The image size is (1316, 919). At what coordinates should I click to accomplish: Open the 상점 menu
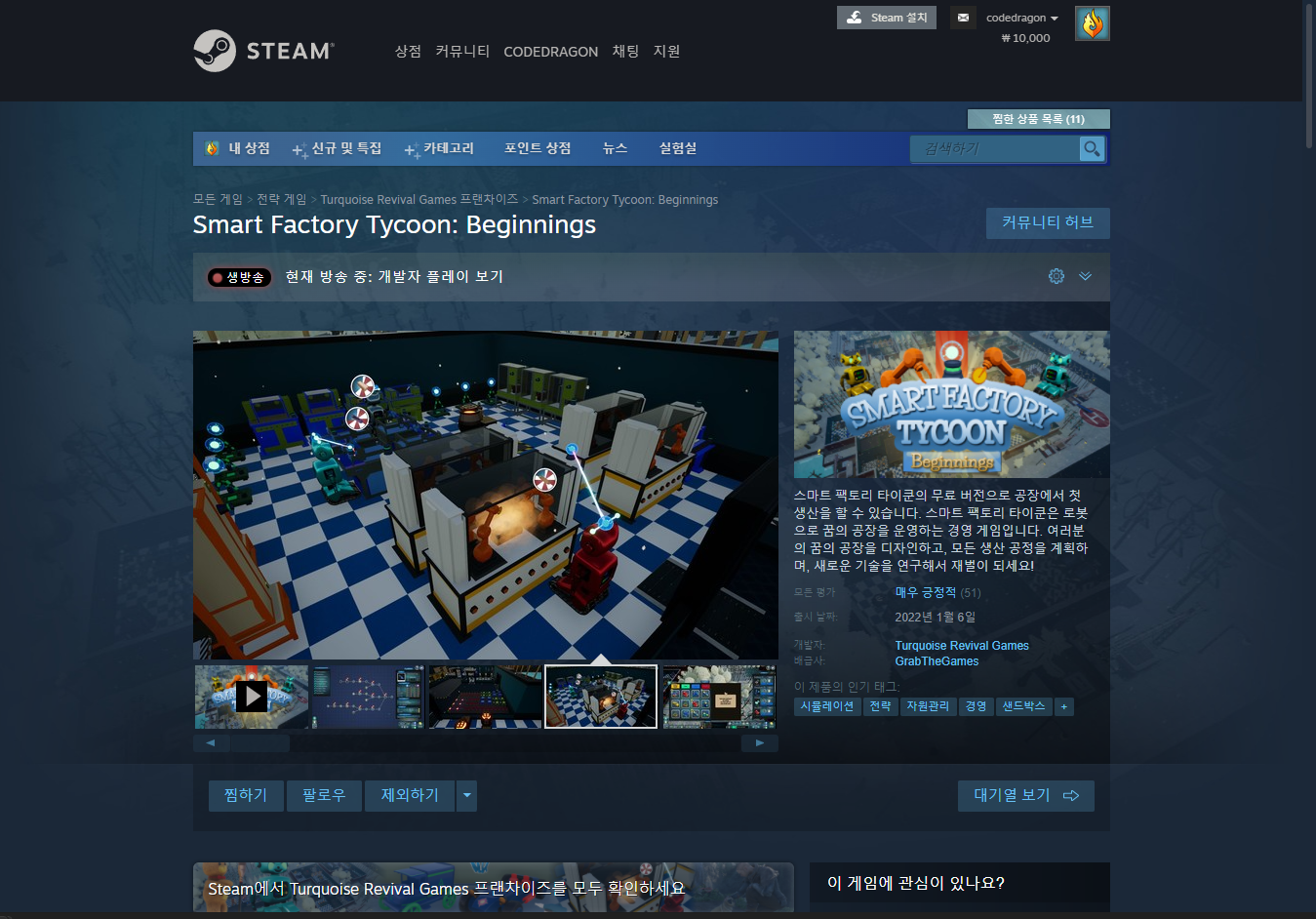(408, 52)
